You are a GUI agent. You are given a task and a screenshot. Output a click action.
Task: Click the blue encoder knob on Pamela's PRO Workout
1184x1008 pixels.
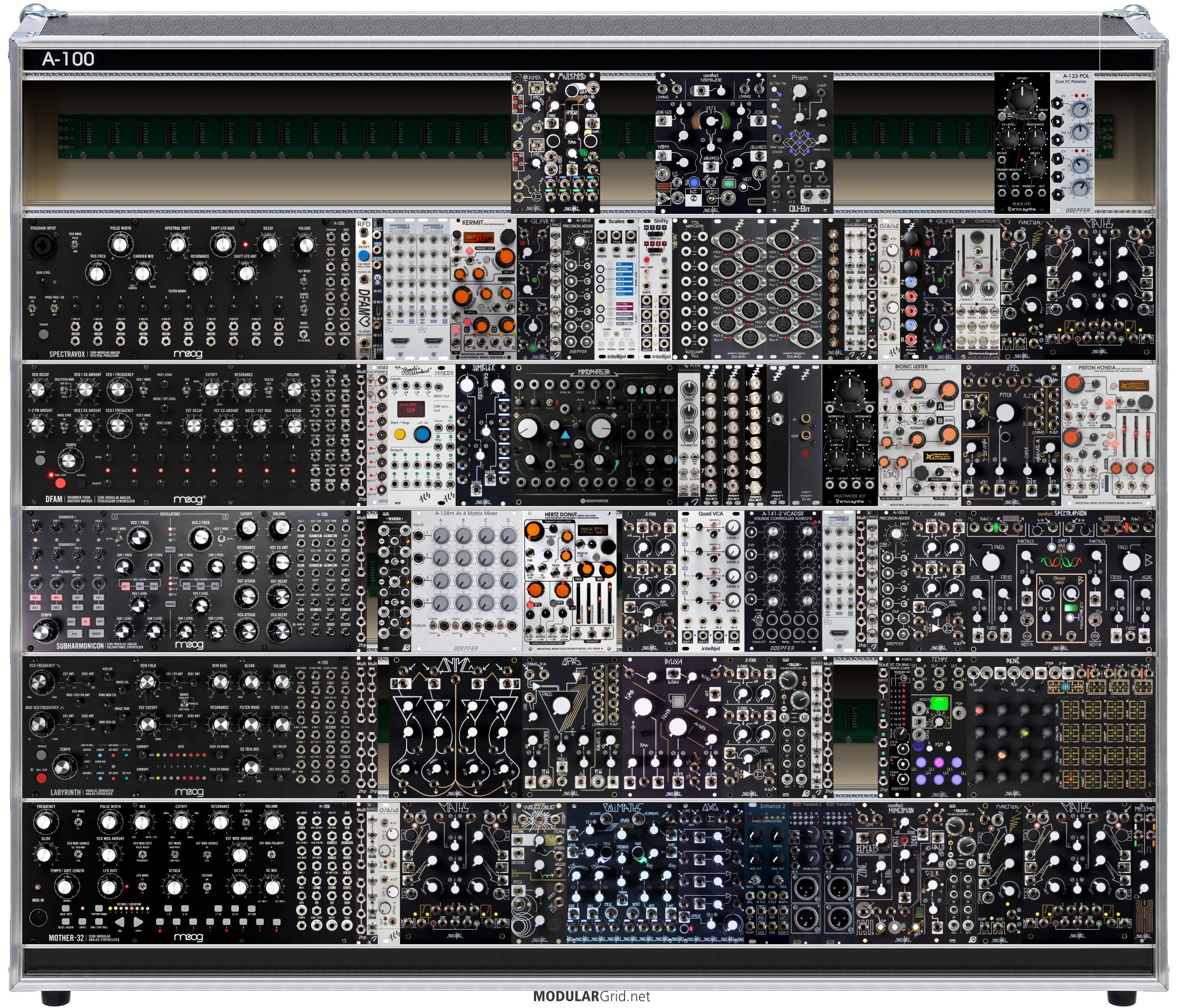pos(422,434)
